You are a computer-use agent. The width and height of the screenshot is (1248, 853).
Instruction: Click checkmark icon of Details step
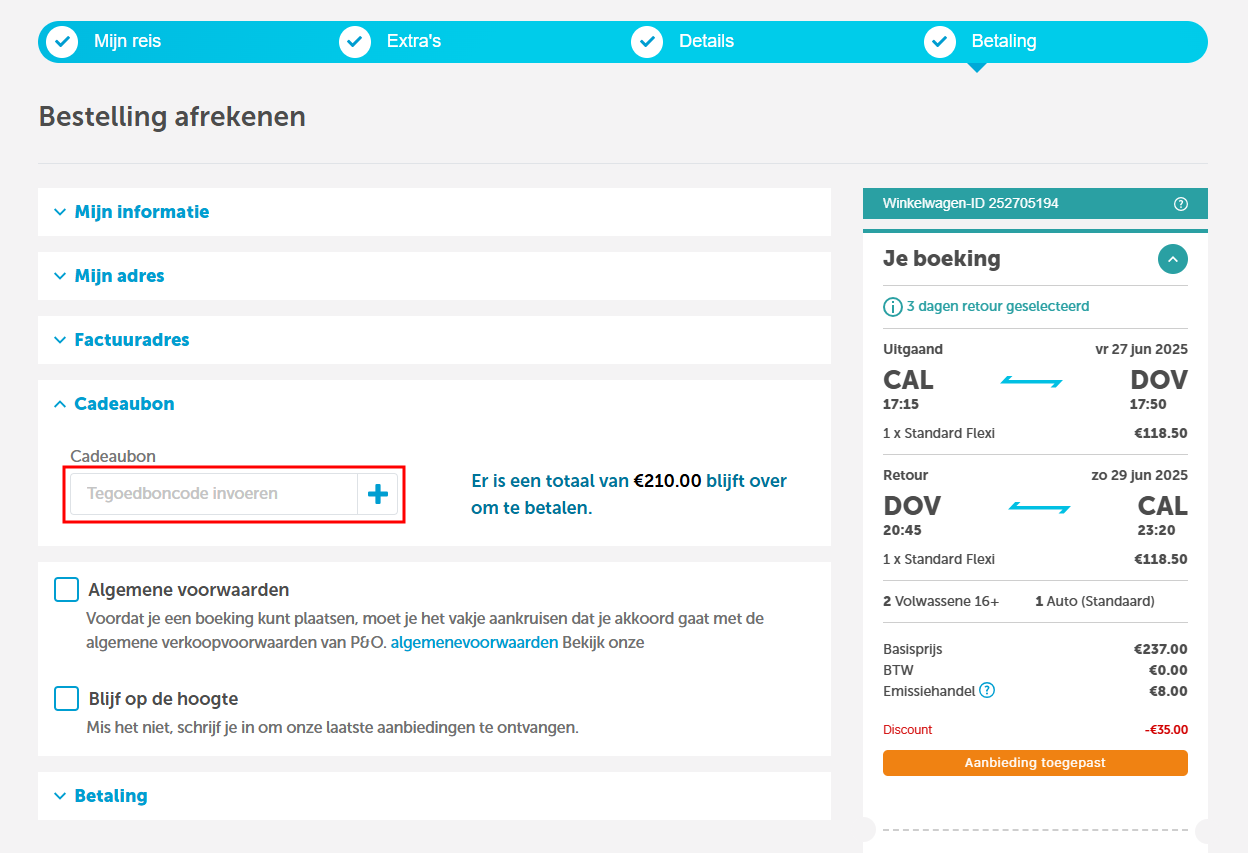click(647, 42)
